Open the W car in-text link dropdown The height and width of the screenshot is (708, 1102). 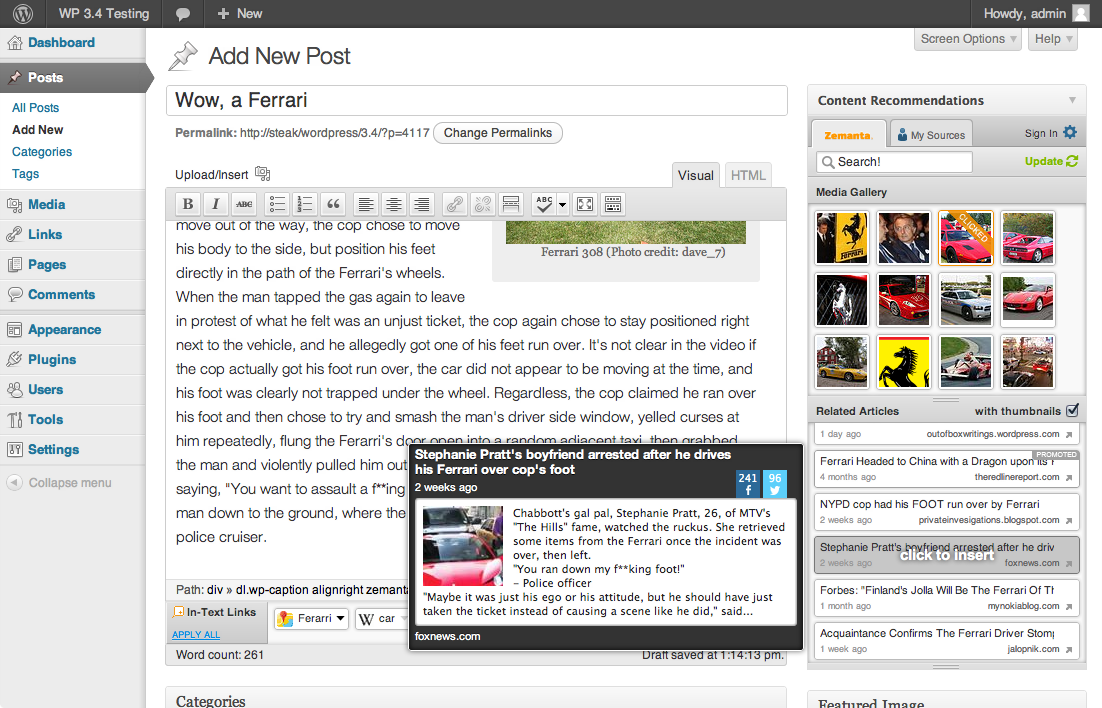click(x=382, y=619)
